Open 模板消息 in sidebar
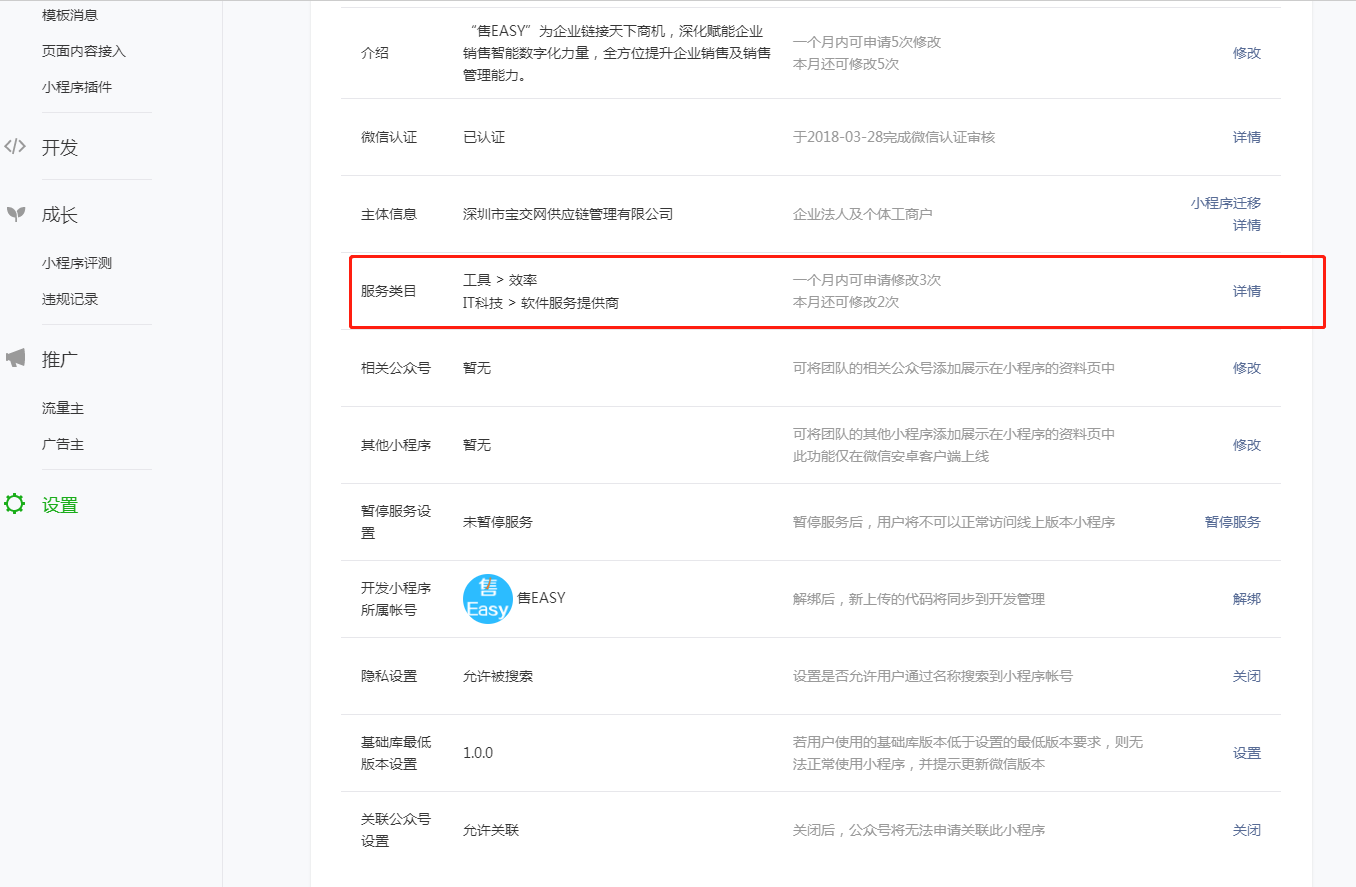The width and height of the screenshot is (1356, 887). [x=70, y=15]
